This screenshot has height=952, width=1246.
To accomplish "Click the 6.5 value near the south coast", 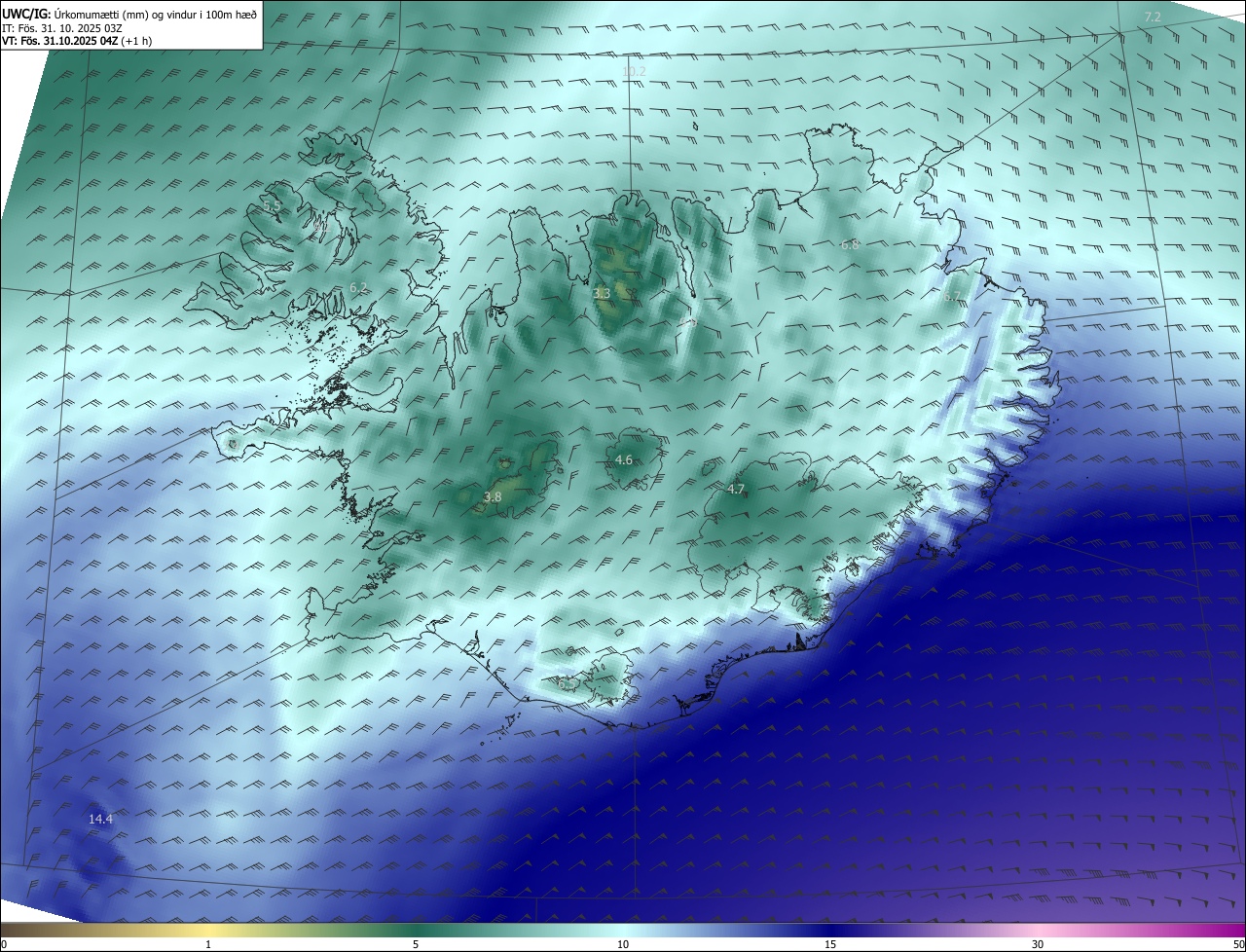I will point(566,683).
